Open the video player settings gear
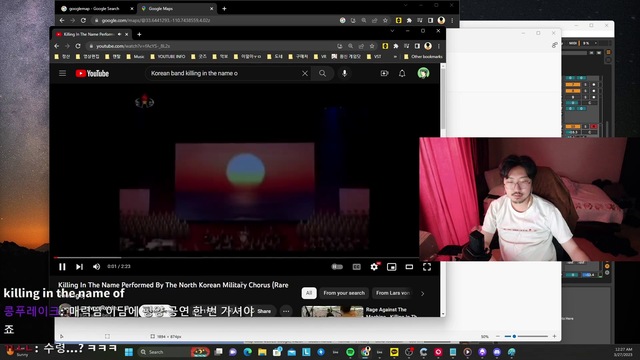Image resolution: width=640 pixels, height=360 pixels. coord(374,267)
